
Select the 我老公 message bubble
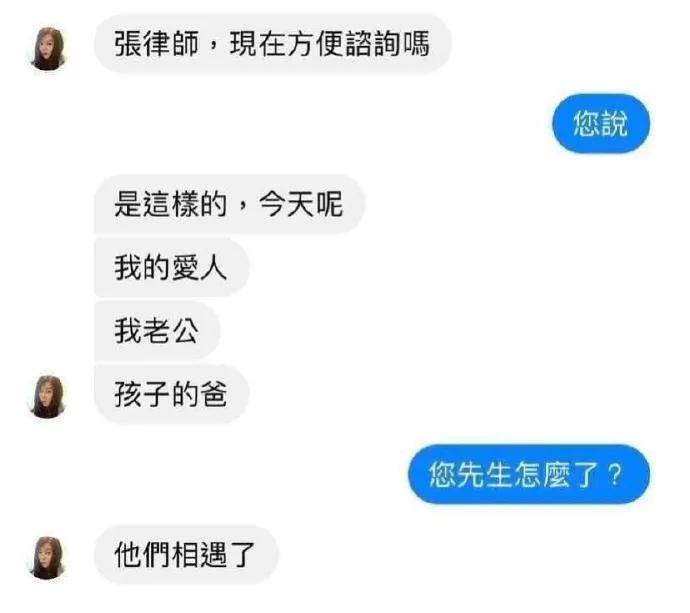[x=157, y=330]
